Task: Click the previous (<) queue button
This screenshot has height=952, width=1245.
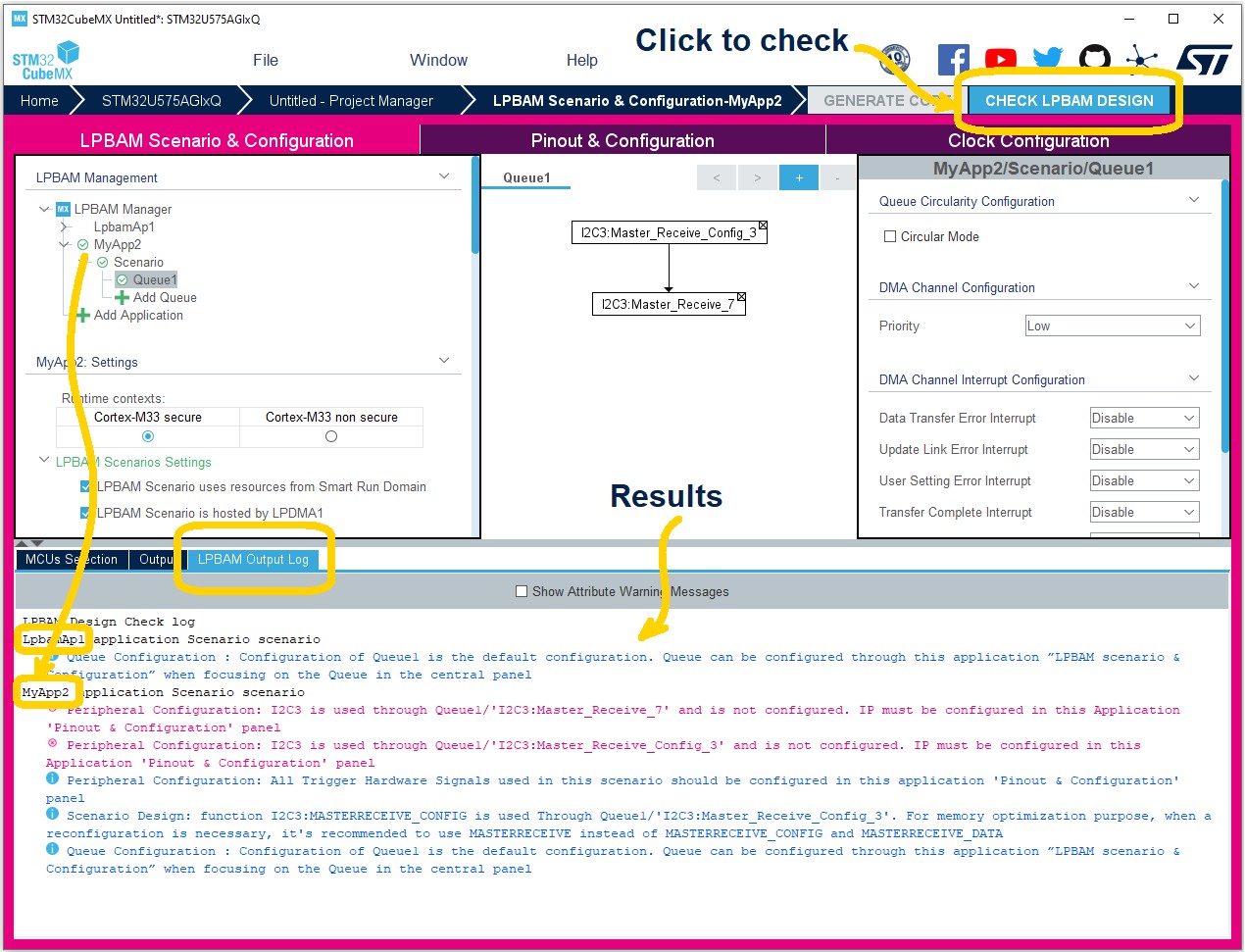Action: pos(717,177)
